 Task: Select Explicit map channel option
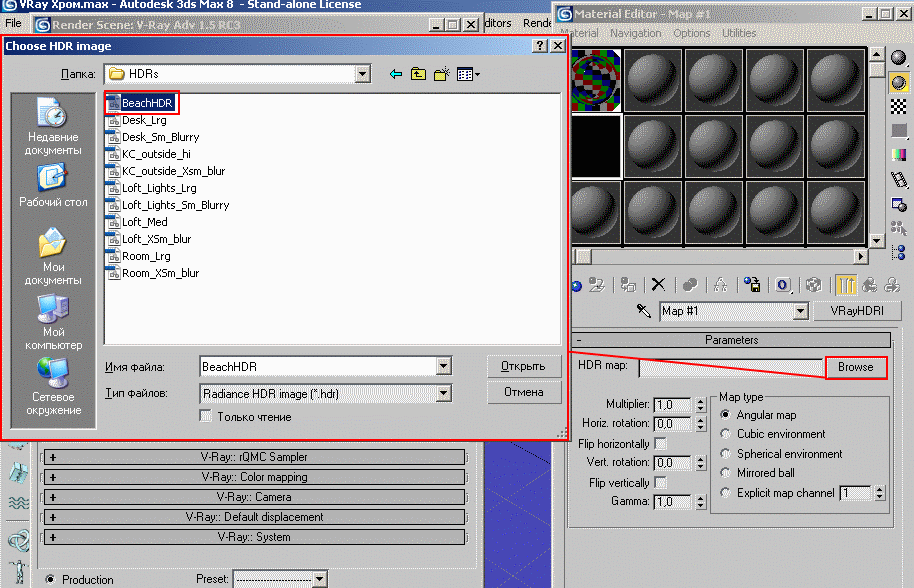(725, 493)
